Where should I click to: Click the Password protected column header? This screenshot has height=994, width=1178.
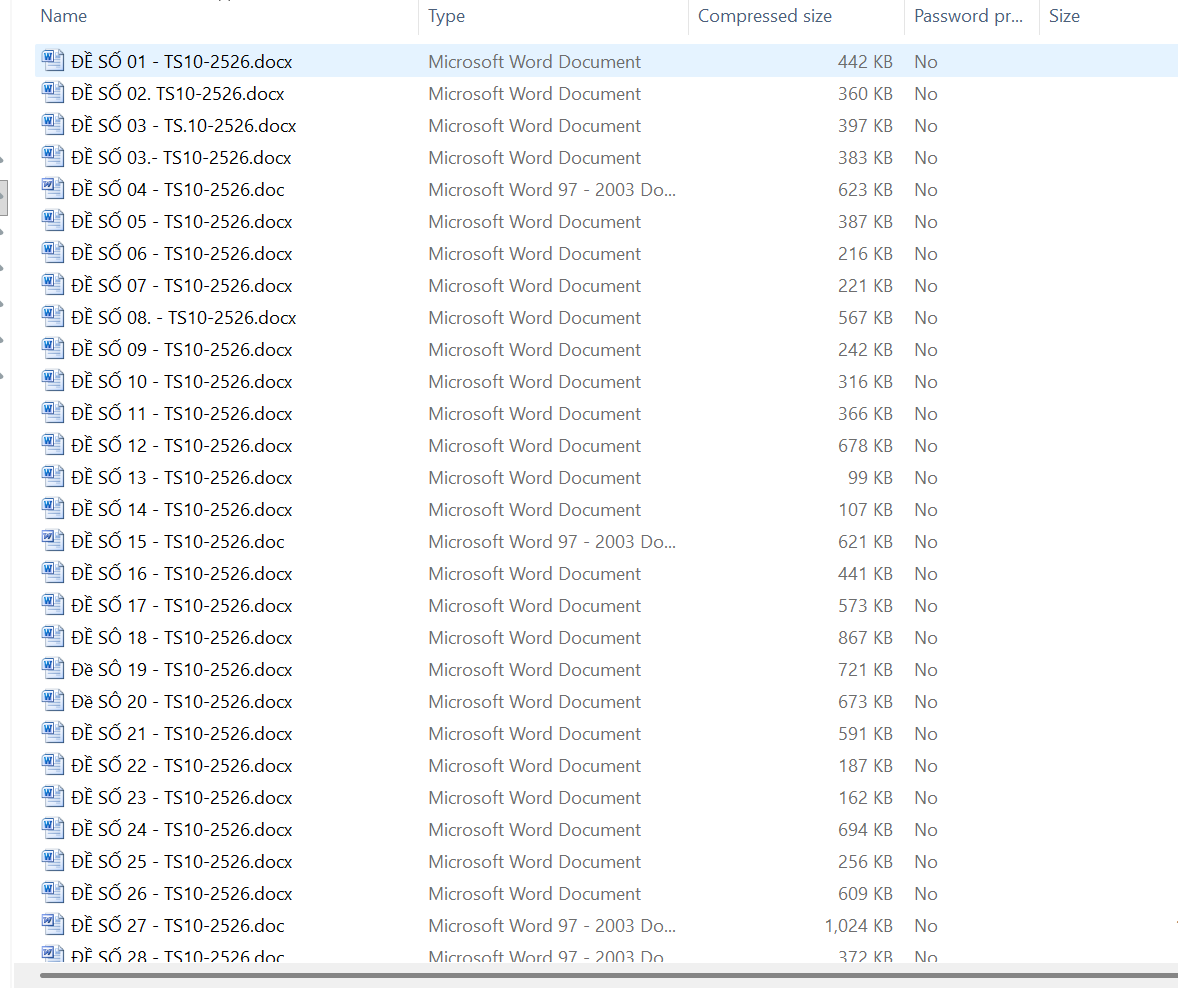point(967,16)
